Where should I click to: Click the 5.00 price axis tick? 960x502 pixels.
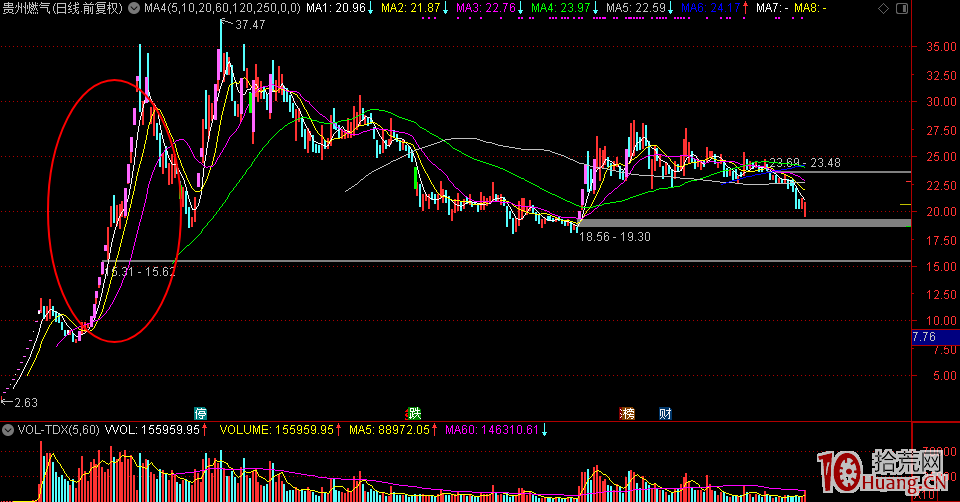click(945, 376)
